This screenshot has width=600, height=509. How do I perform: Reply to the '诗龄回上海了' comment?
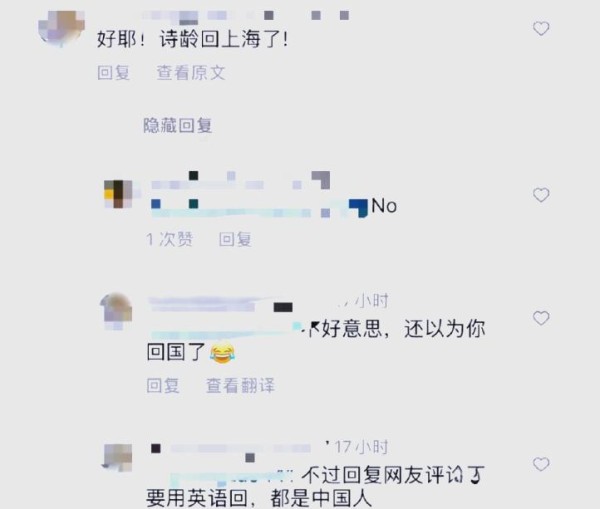[114, 73]
